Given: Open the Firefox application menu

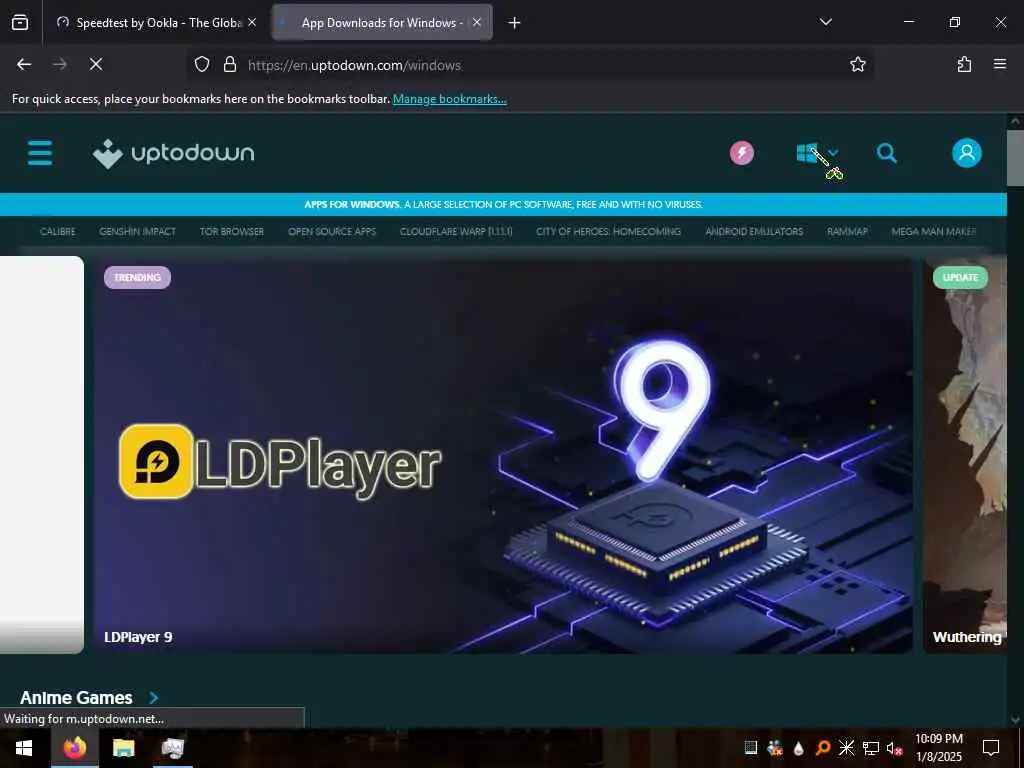Looking at the screenshot, I should (1000, 64).
